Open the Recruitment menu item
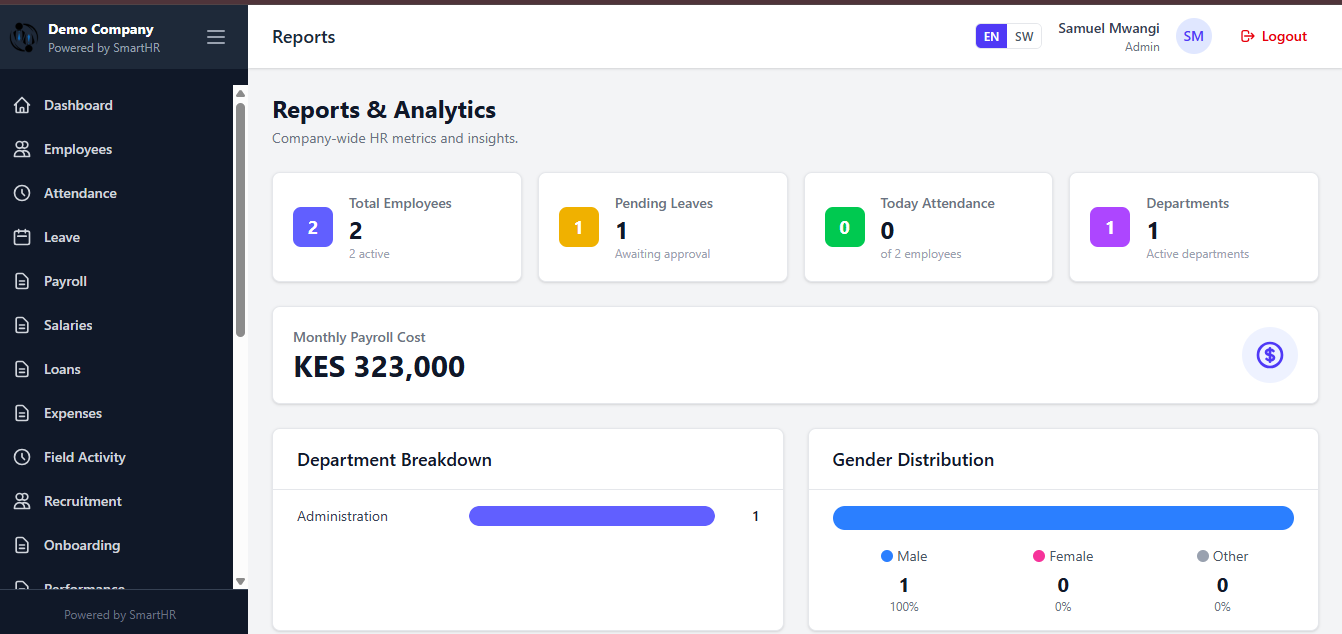Screen dimensions: 1342x634 pos(82,501)
